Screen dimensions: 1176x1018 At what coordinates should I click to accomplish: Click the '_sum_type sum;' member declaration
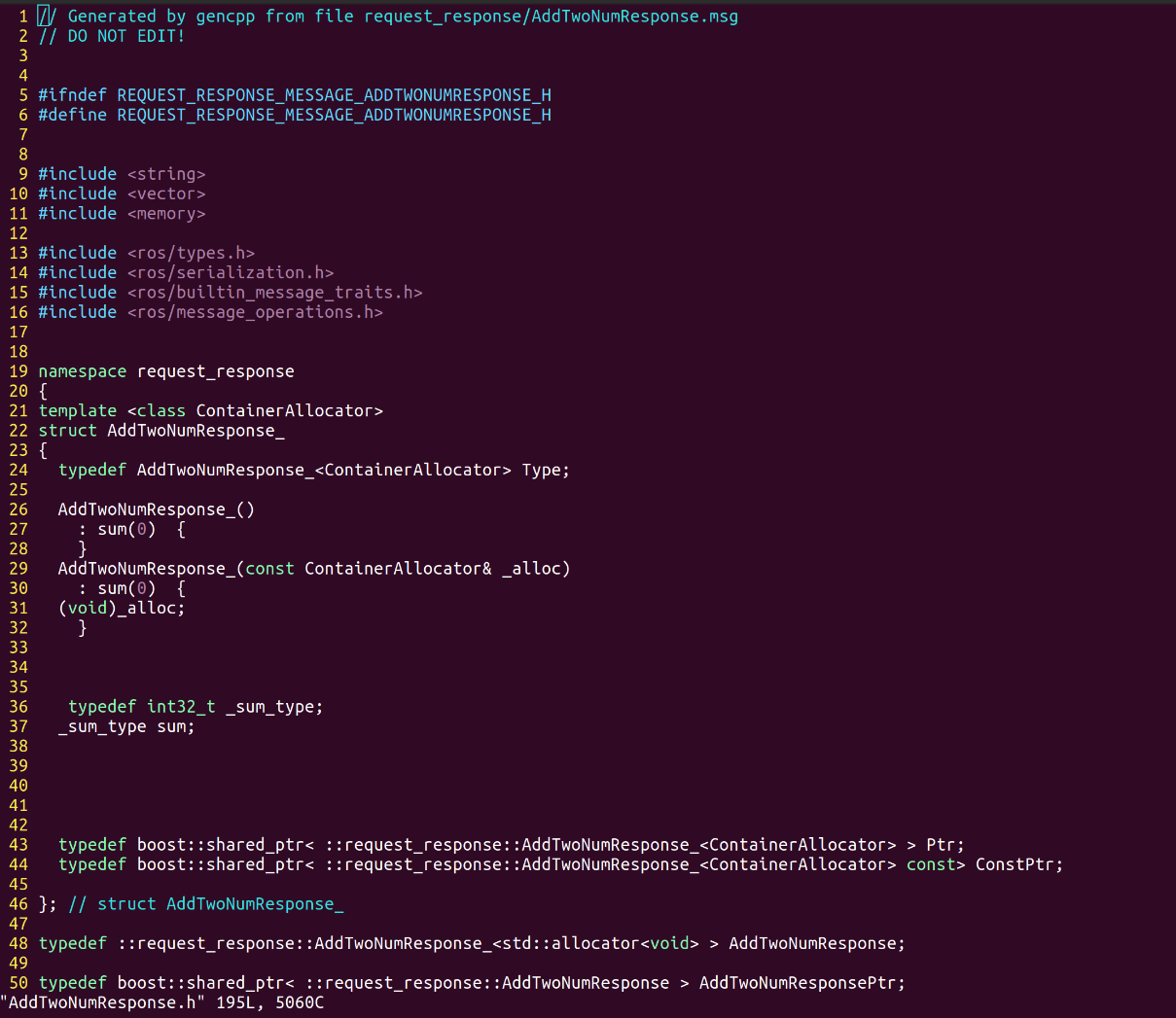click(x=126, y=726)
